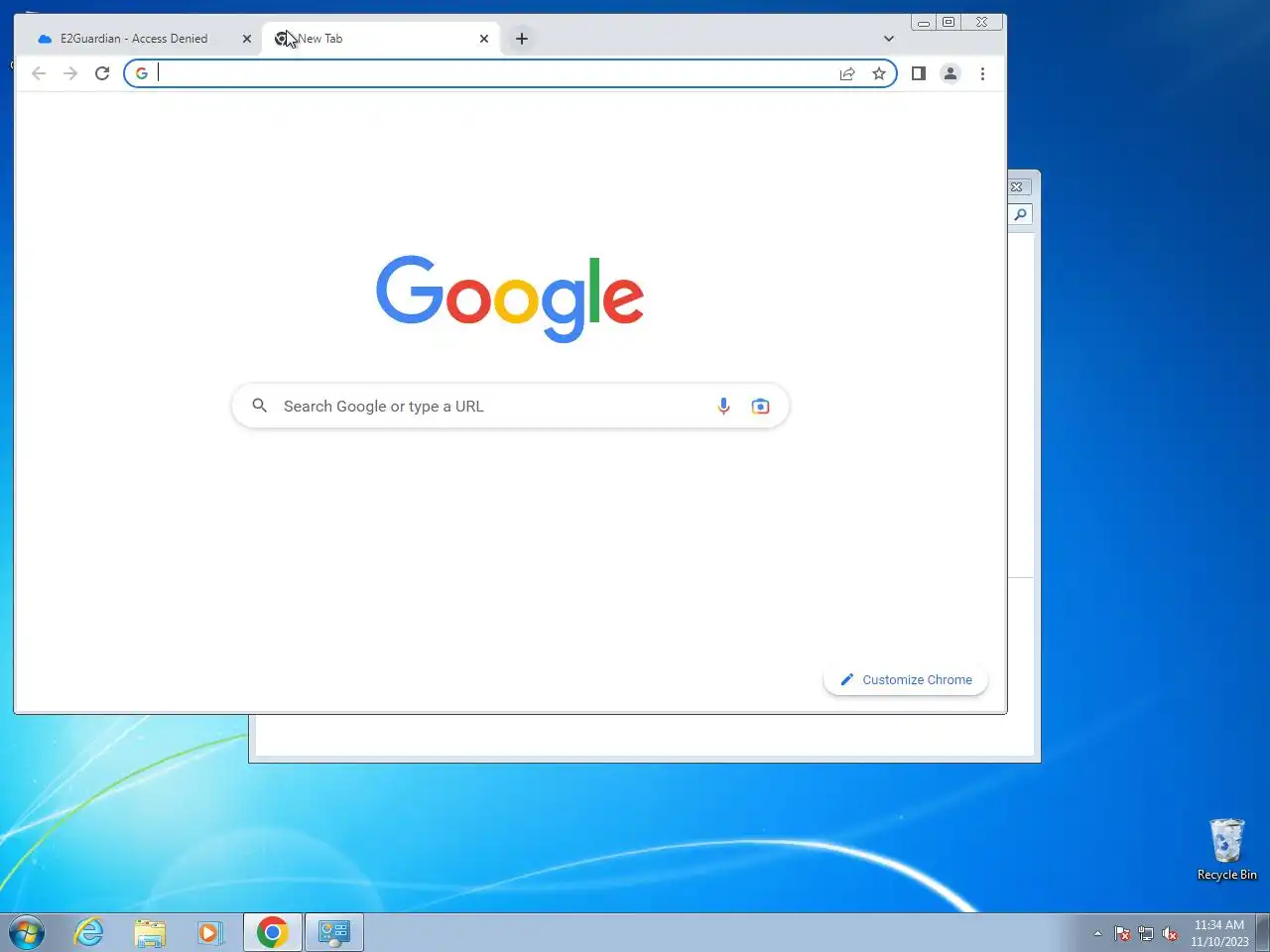Click the search icon in the background window

click(x=1020, y=214)
